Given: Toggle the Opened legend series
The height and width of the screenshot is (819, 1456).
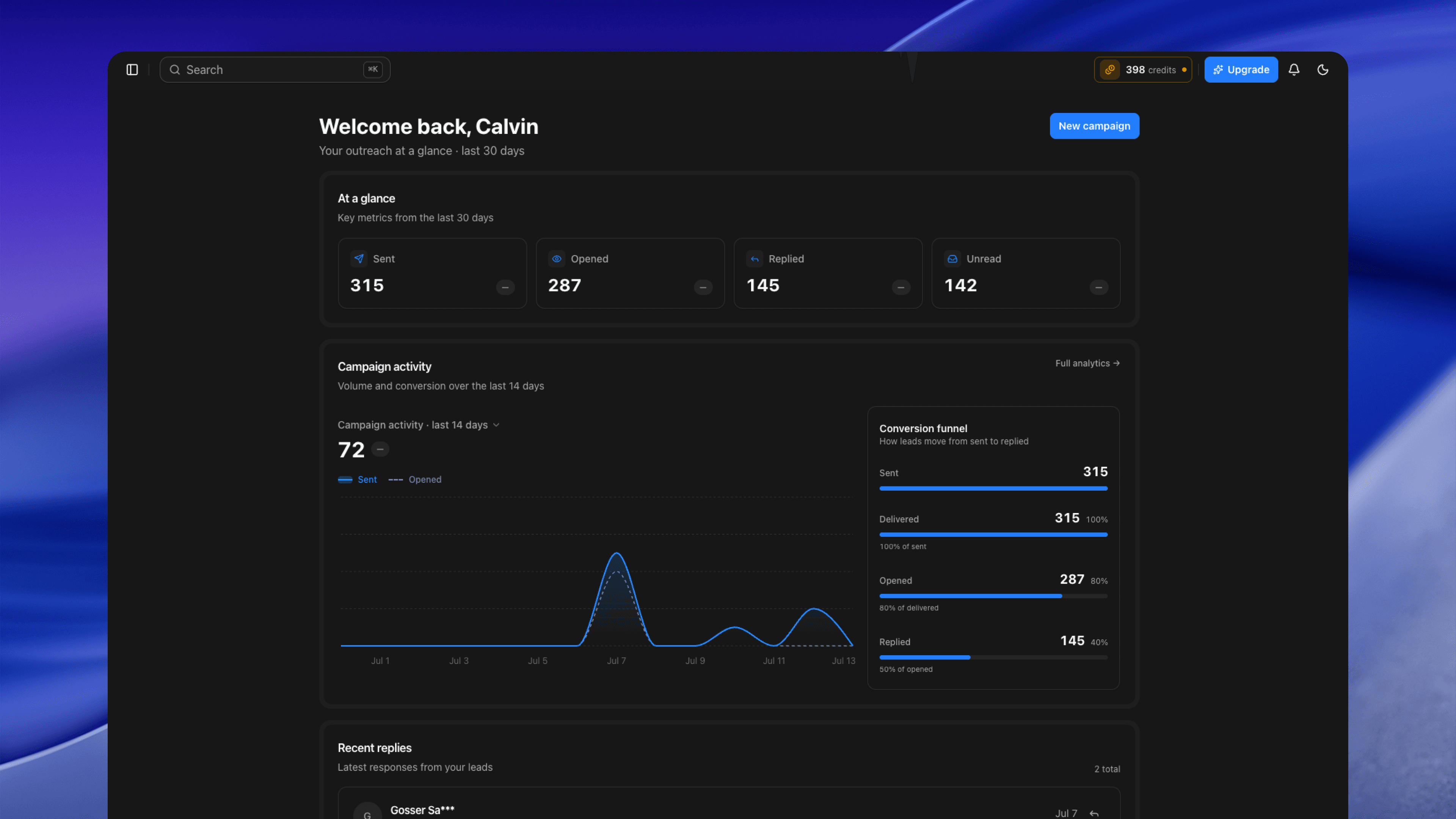Looking at the screenshot, I should (416, 479).
